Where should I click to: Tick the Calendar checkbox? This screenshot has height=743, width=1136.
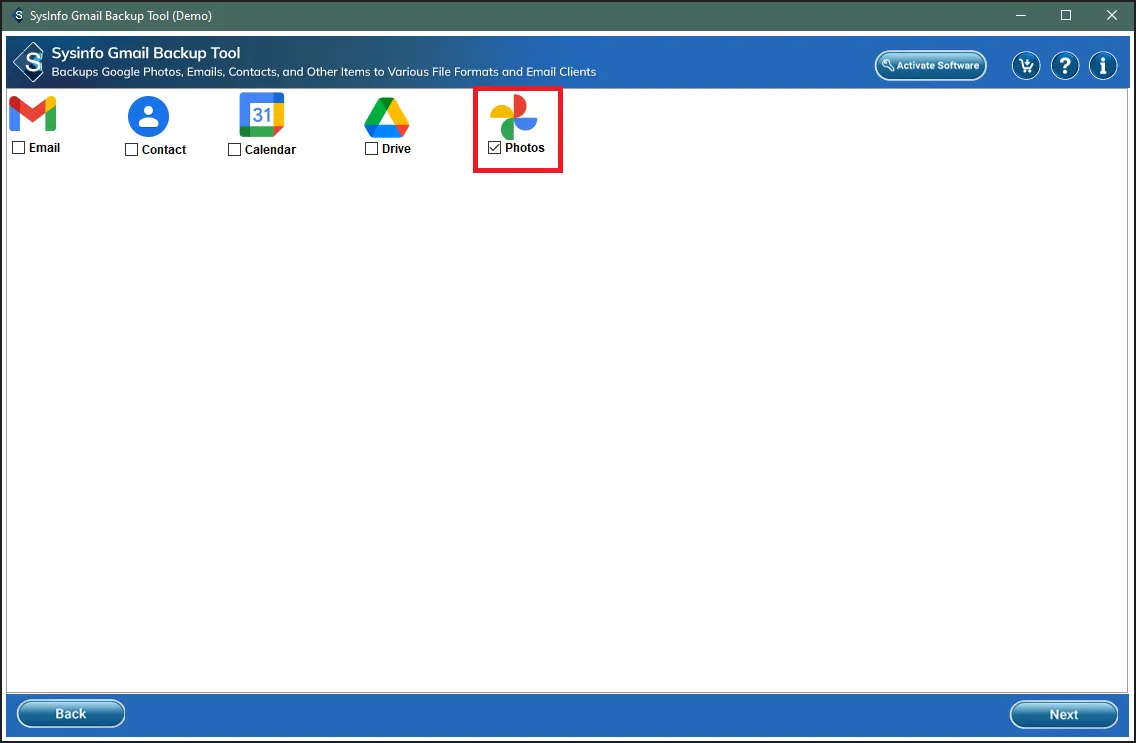point(234,150)
